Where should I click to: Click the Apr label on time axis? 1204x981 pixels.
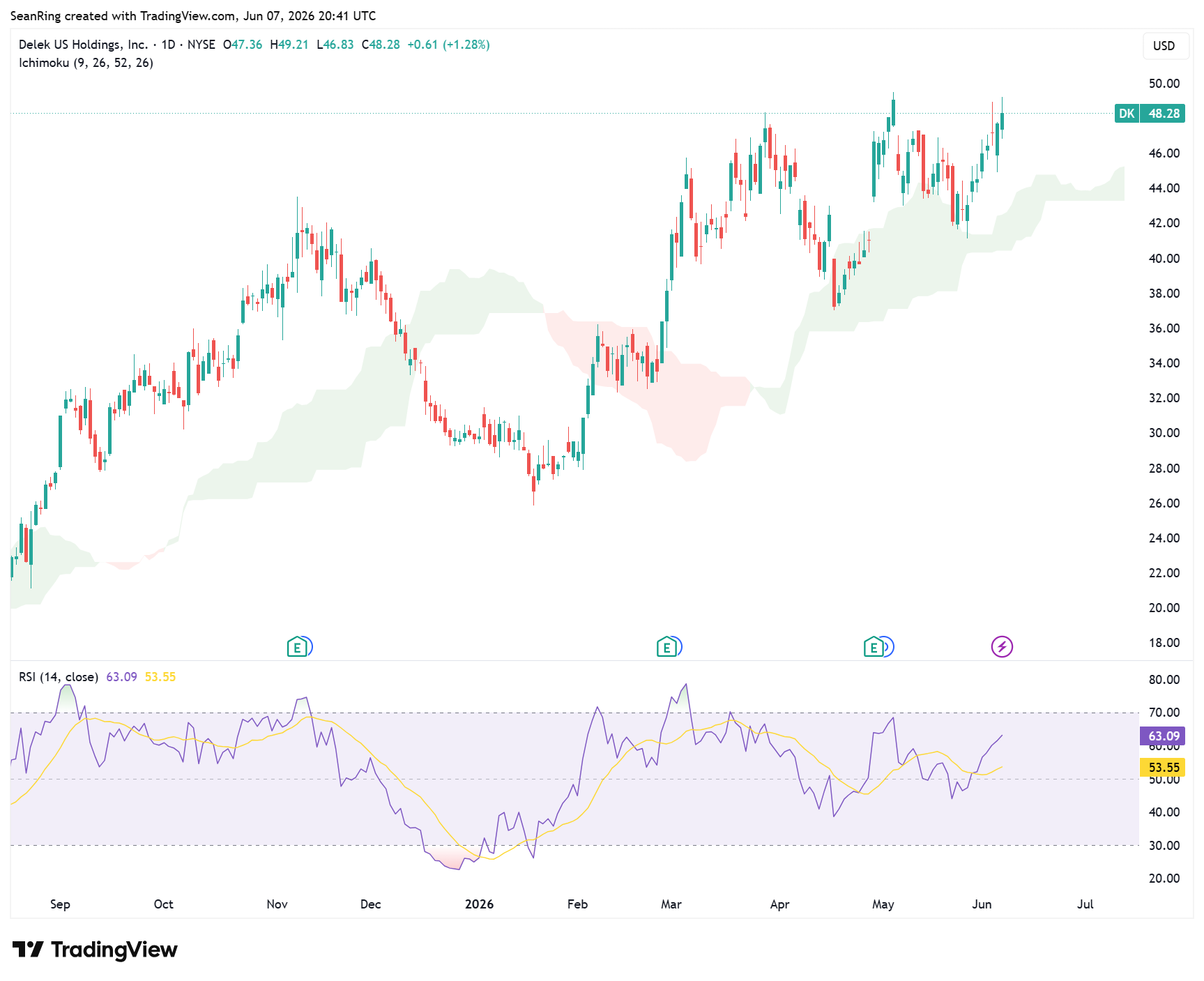(x=779, y=904)
